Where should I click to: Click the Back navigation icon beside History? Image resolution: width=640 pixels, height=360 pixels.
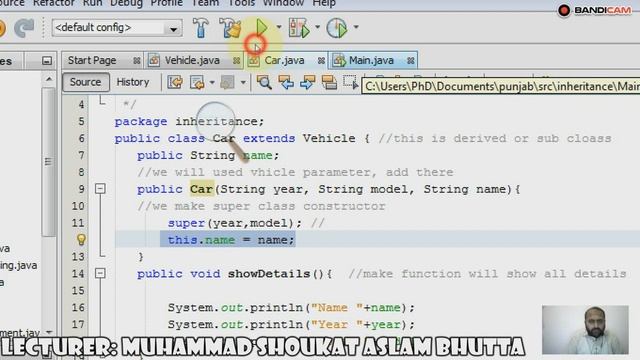[197, 82]
